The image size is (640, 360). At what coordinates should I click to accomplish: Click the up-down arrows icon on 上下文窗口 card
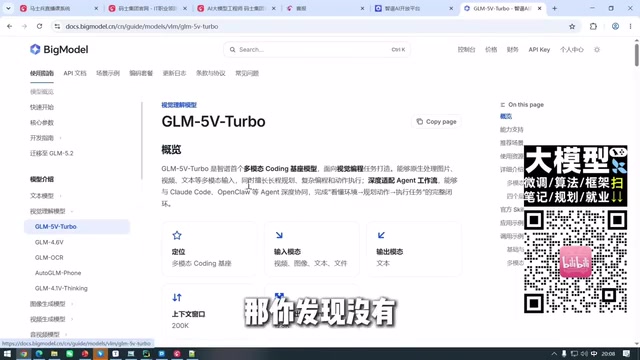[x=177, y=297]
